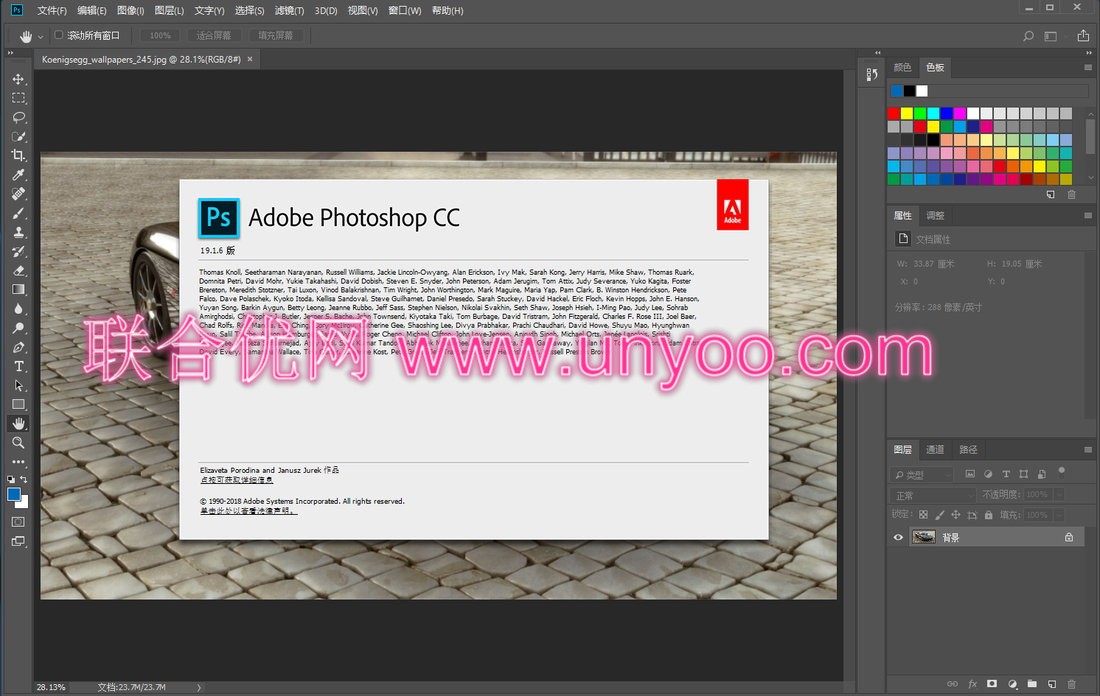The image size is (1100, 696).
Task: Create new fill or adjustment layer
Action: (1012, 683)
